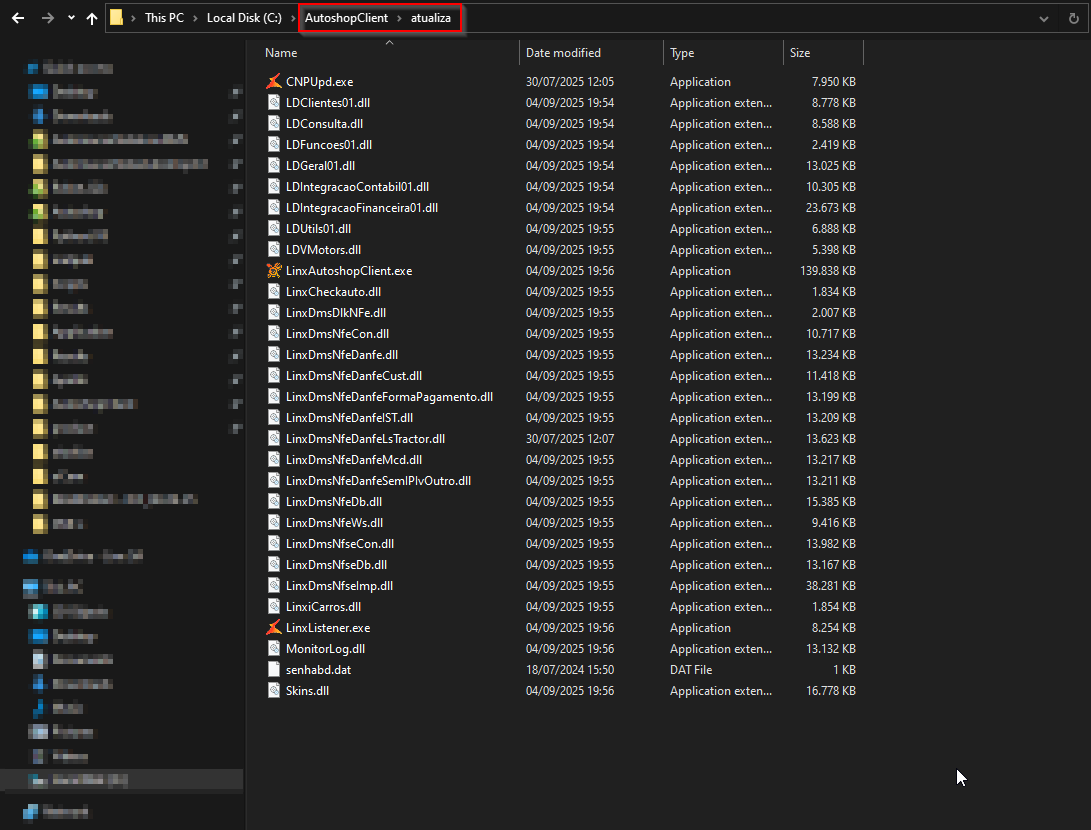Click date 30/07/2025 12:07 of LinxDmsNfeDanfeLsTractor.dll

[569, 438]
